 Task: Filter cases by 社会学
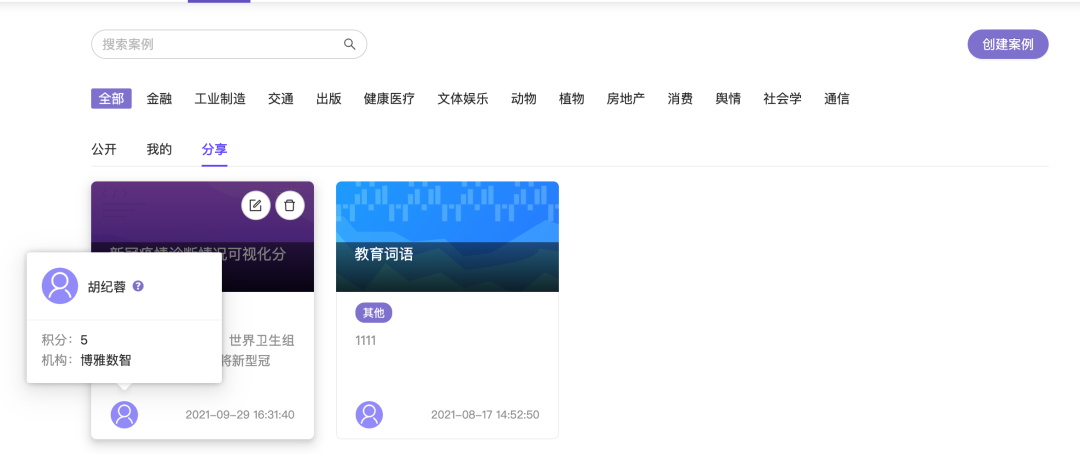782,99
